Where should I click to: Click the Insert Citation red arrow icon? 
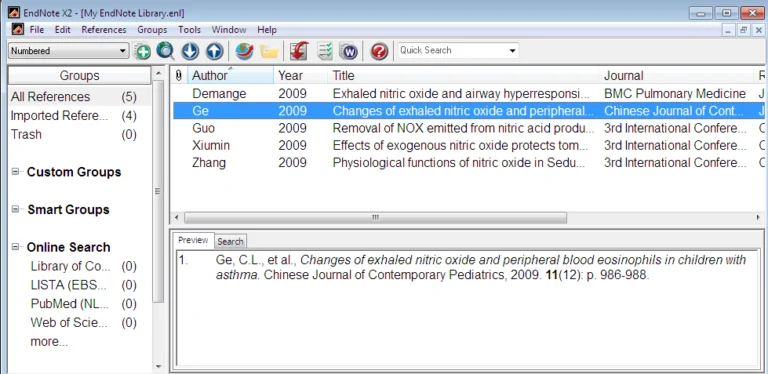(x=299, y=51)
